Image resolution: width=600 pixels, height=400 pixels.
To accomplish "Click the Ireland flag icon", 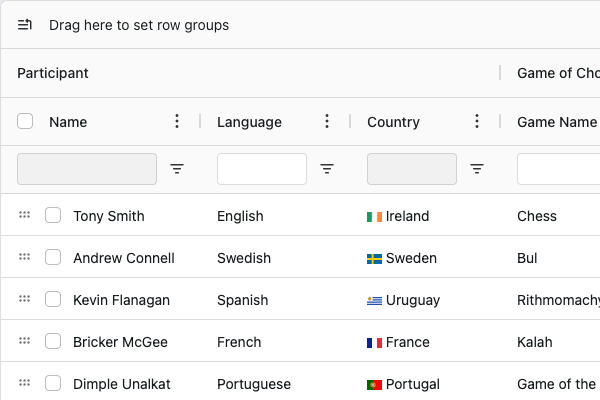I will [x=375, y=216].
